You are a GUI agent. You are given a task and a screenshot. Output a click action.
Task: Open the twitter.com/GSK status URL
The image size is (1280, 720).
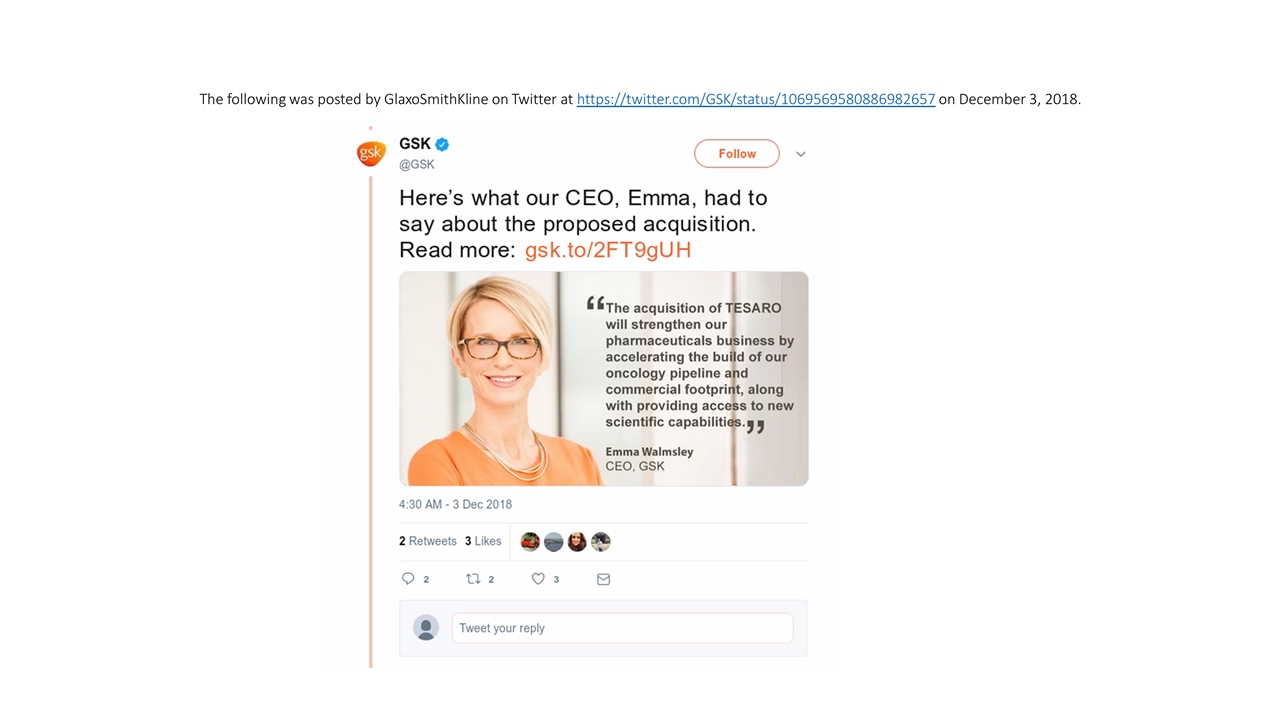click(756, 99)
